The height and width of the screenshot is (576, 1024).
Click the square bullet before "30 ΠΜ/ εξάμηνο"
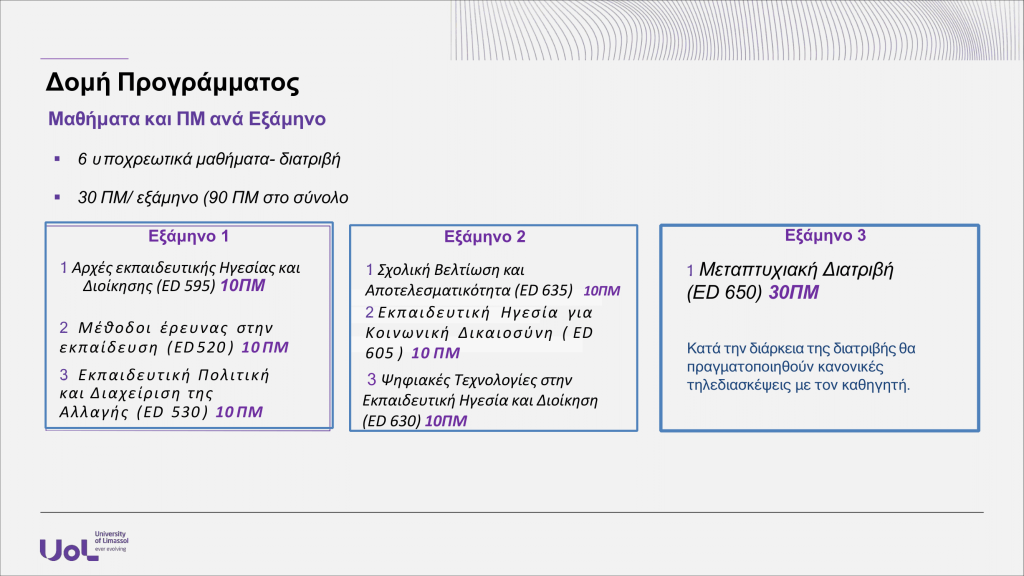[x=58, y=196]
